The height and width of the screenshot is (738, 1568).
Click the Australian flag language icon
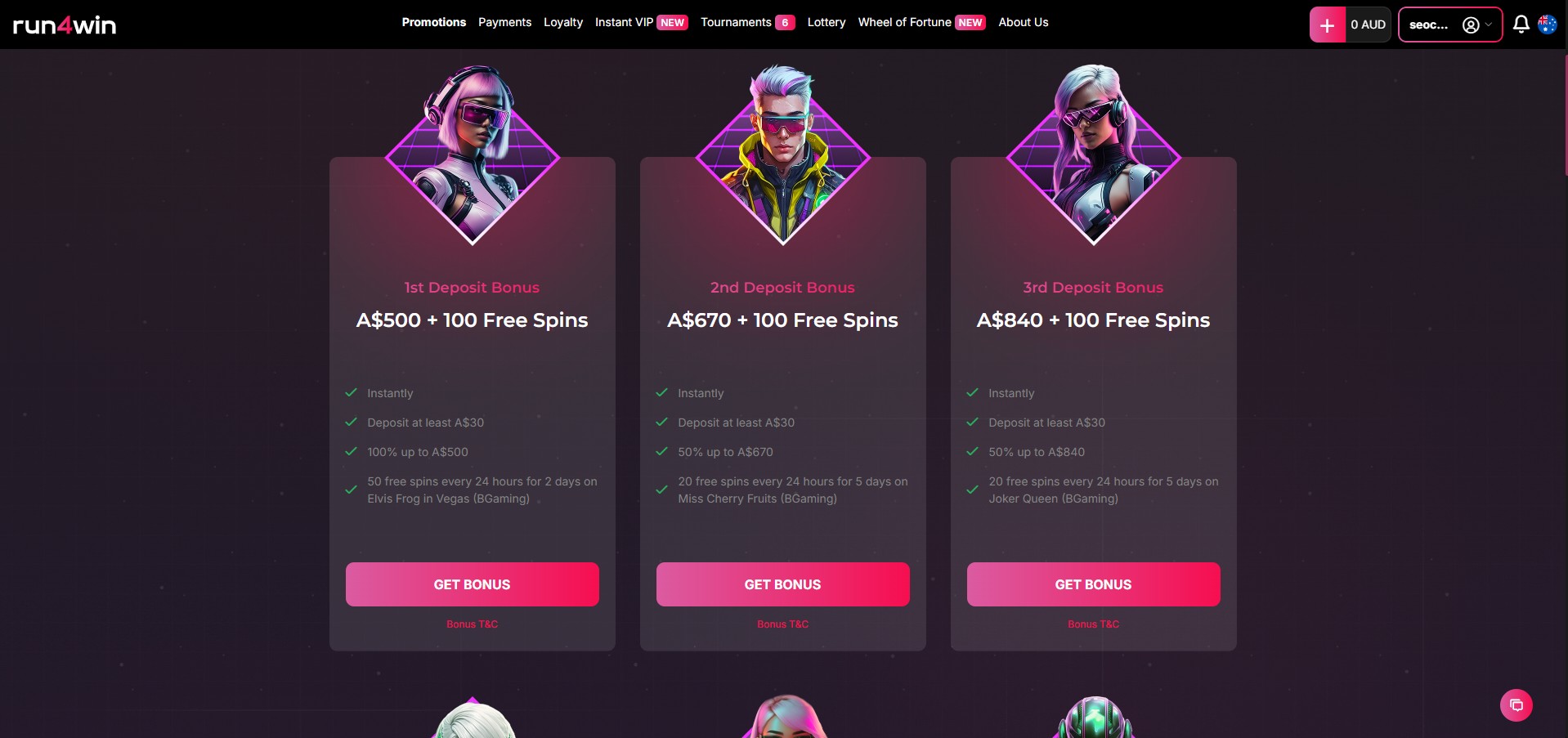[1547, 25]
